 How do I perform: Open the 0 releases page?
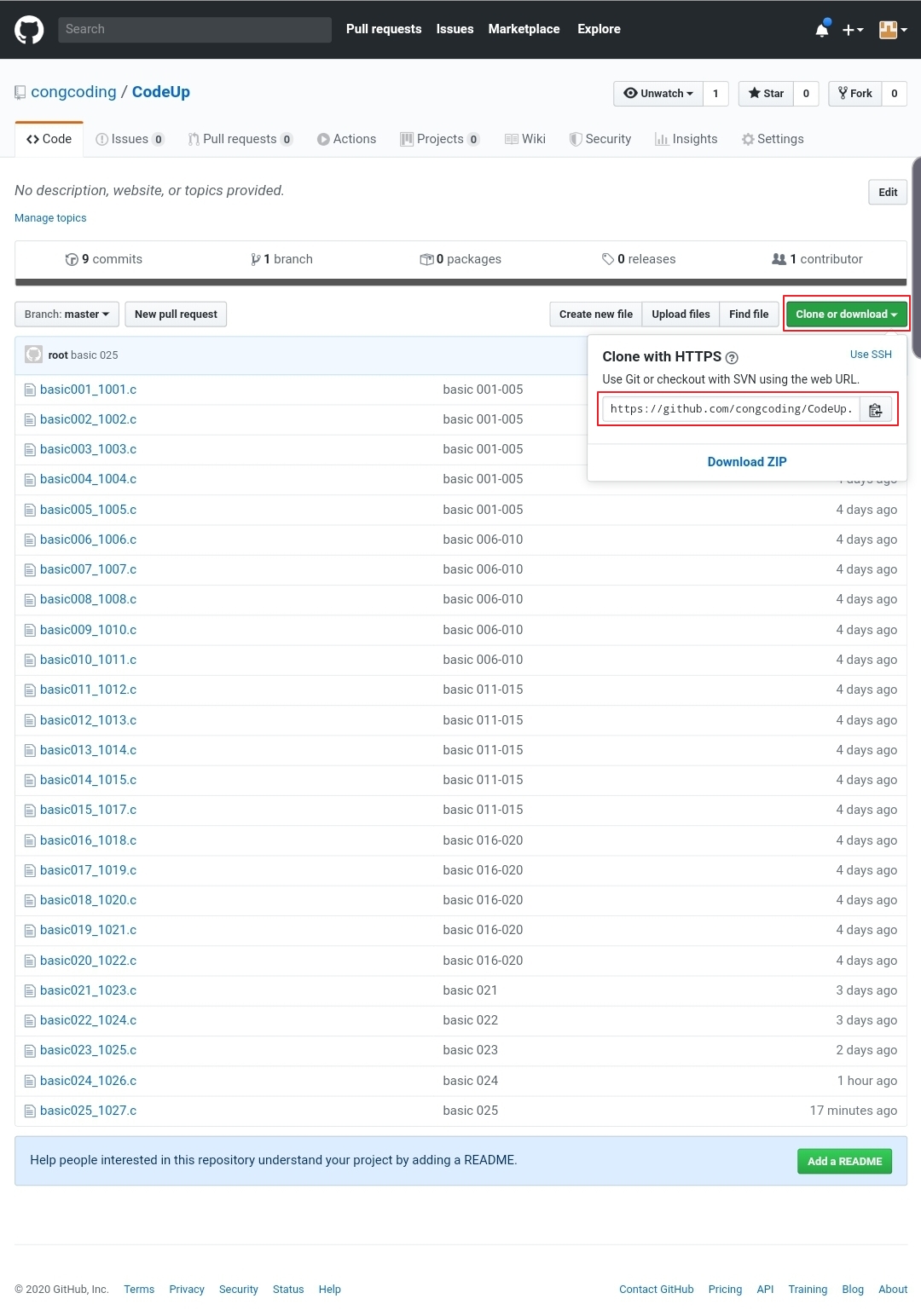click(639, 259)
